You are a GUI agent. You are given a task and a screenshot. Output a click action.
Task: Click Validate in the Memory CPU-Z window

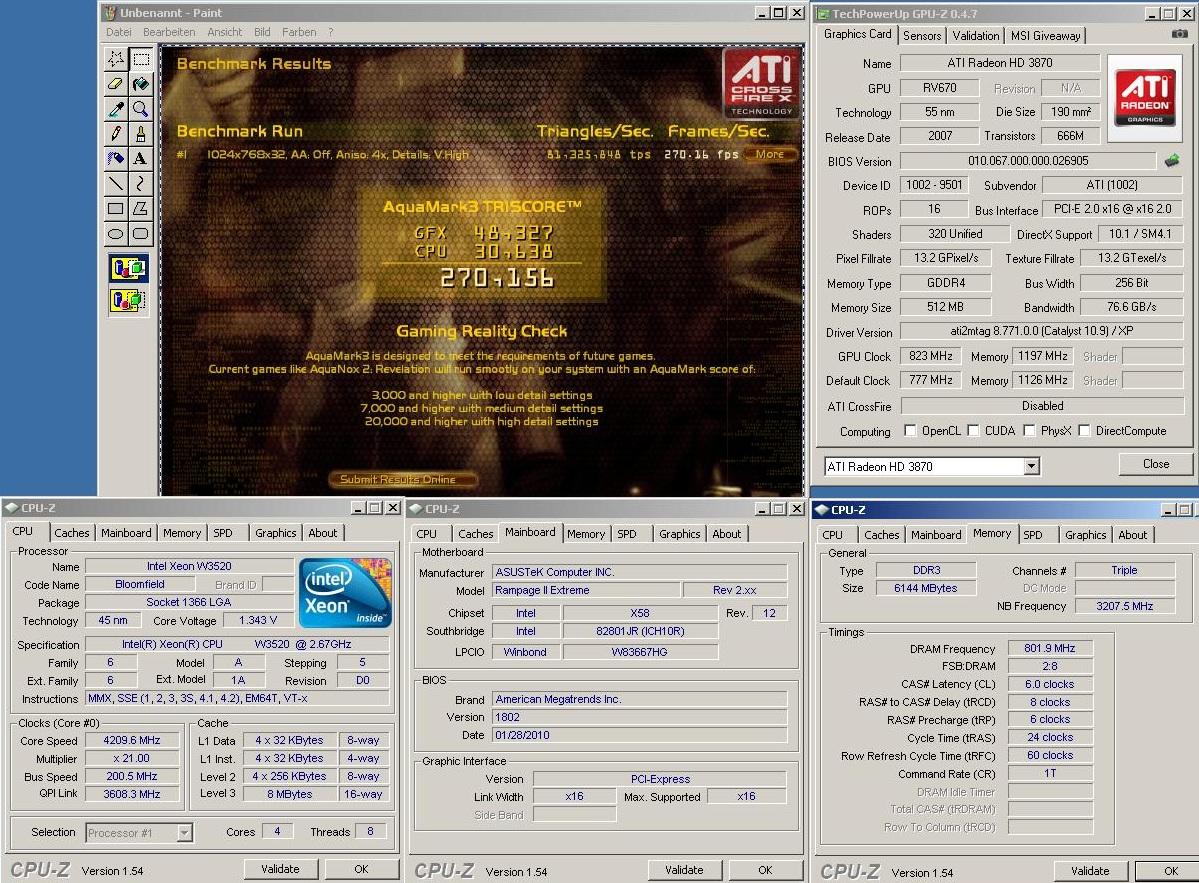click(x=1090, y=871)
